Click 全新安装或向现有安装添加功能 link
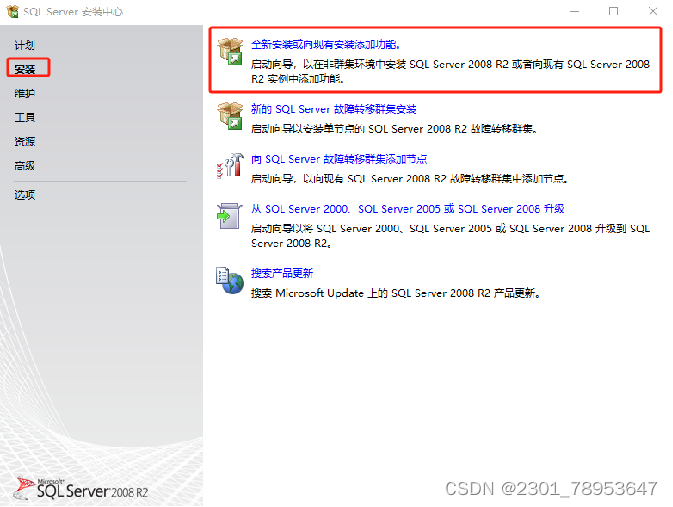 (x=325, y=44)
